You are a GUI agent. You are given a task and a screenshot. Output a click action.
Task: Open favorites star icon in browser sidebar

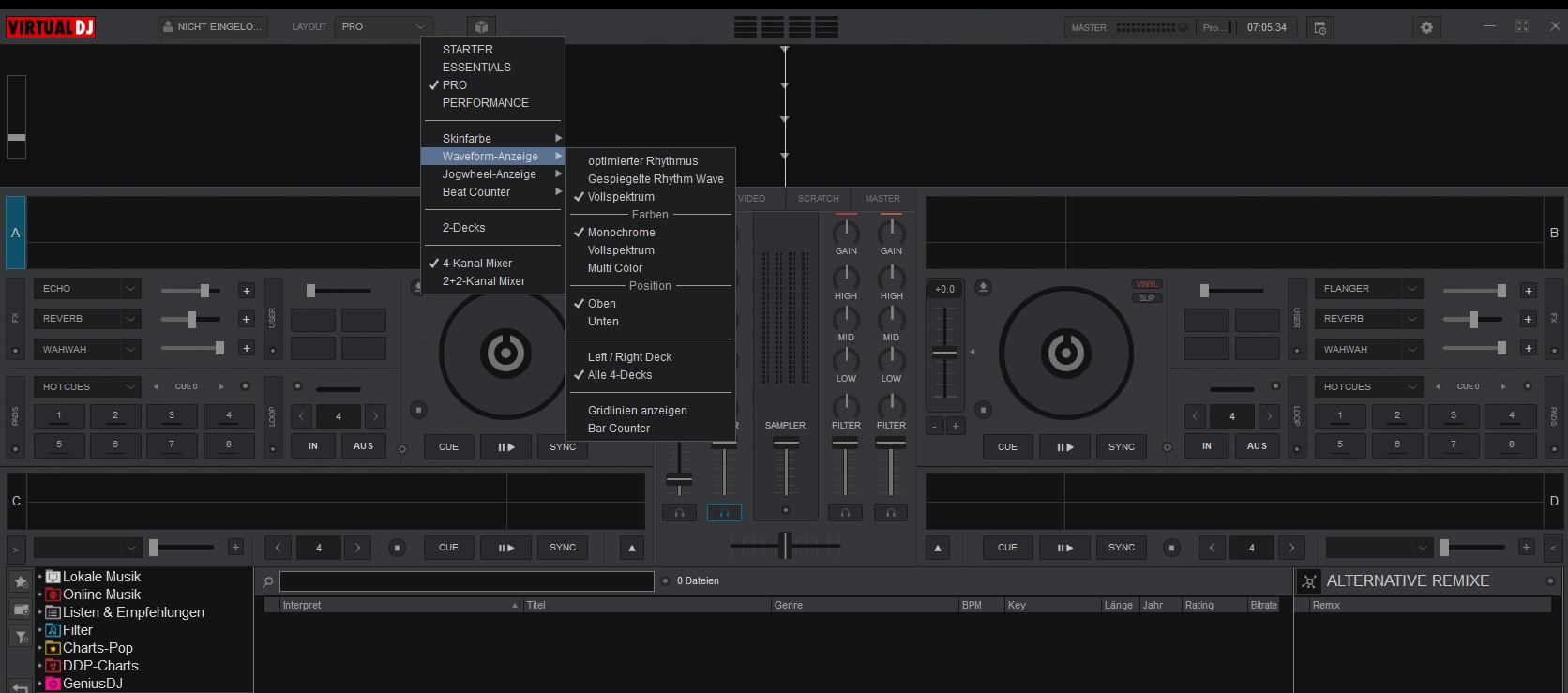(21, 581)
